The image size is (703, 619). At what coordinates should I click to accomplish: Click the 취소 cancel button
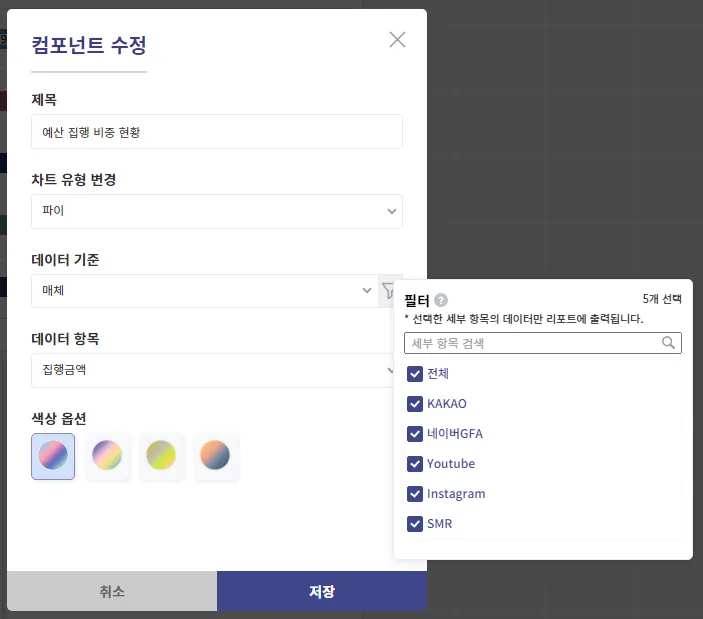[112, 591]
